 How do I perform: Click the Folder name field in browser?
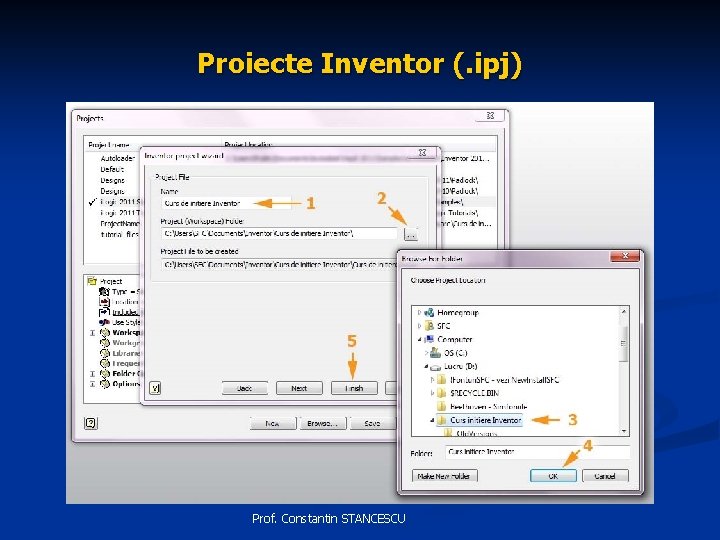[537, 452]
